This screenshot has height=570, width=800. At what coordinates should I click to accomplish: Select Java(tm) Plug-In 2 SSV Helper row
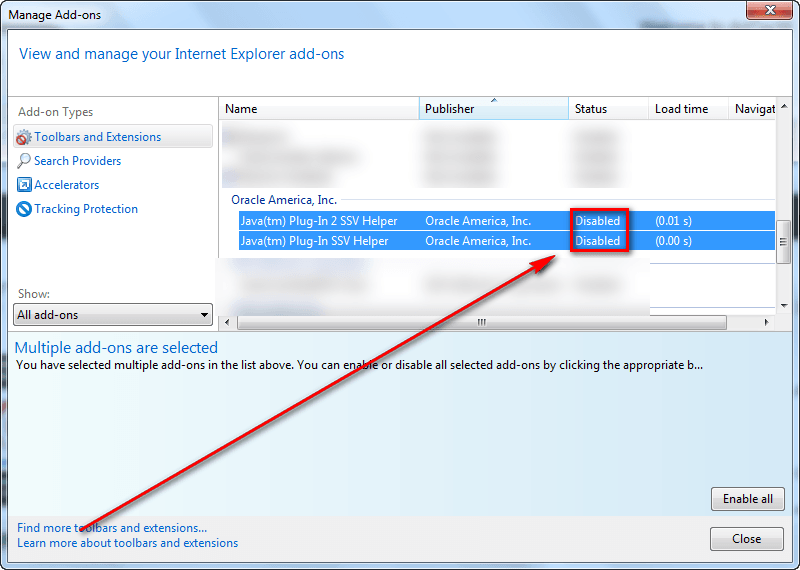tap(319, 221)
